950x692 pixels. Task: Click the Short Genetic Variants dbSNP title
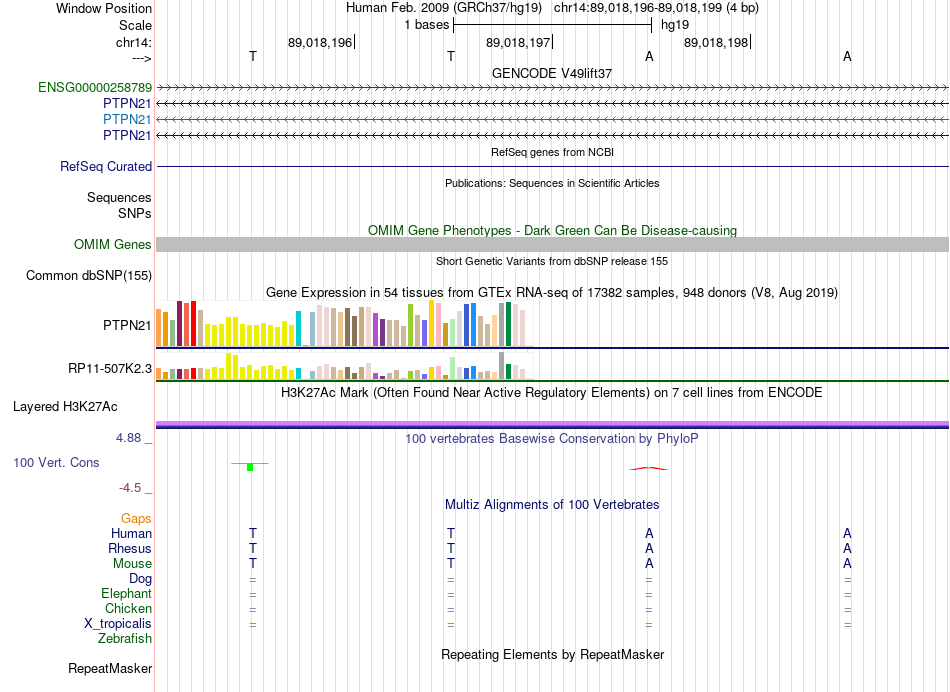[552, 261]
